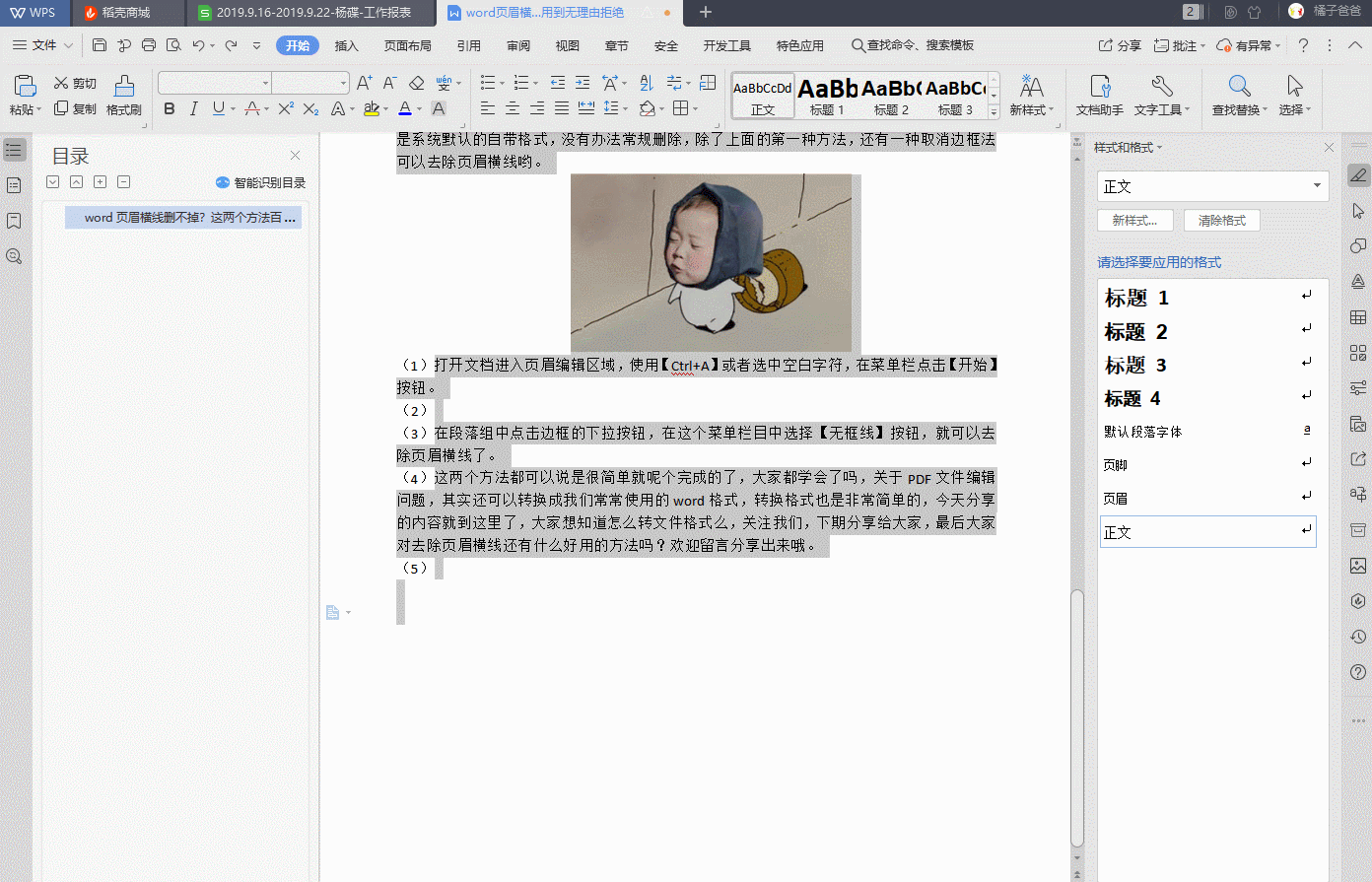Open line spacing dropdown
Screen dimensions: 1372x882
coord(625,109)
